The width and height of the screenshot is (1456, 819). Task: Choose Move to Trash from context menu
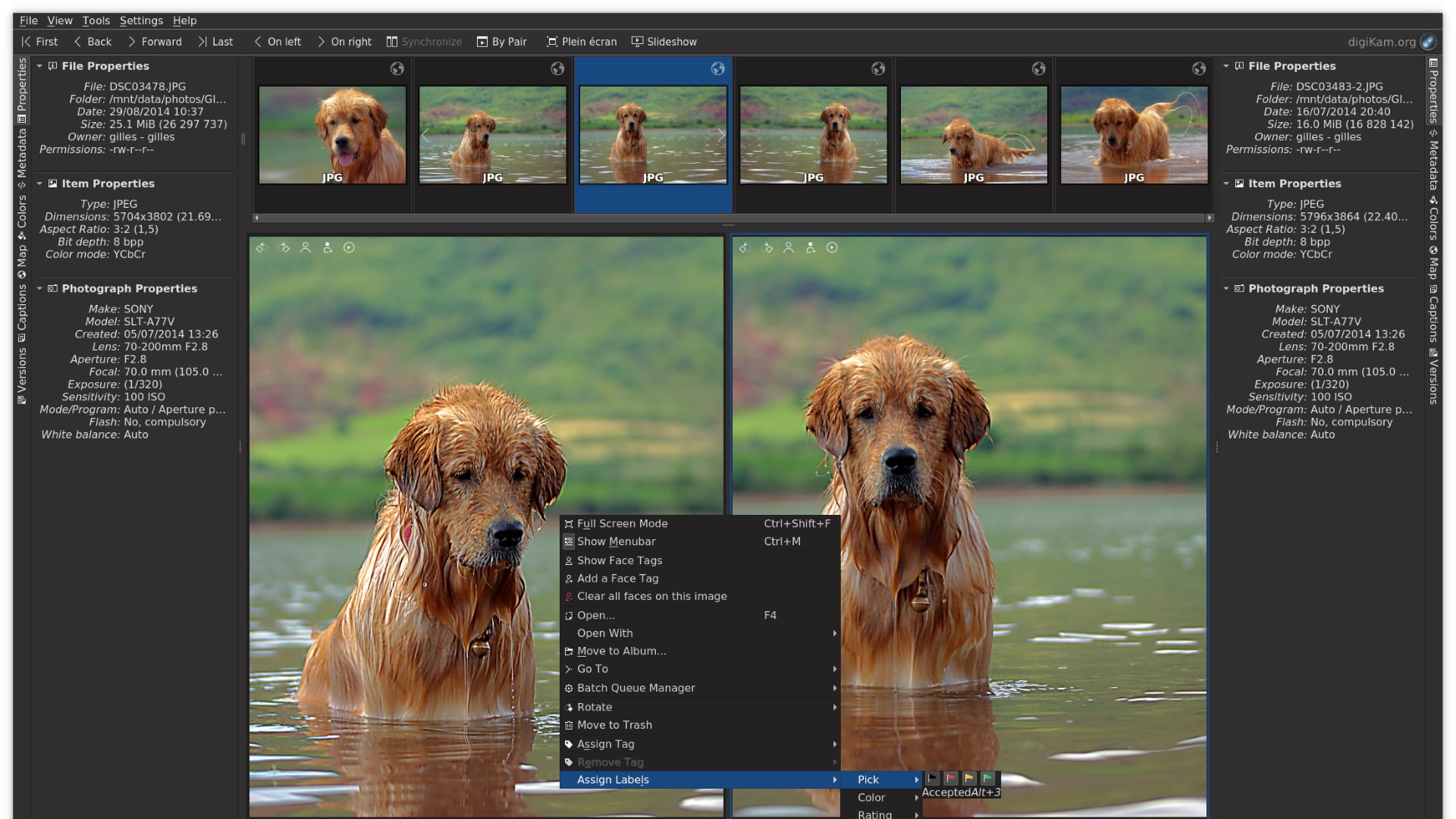614,725
